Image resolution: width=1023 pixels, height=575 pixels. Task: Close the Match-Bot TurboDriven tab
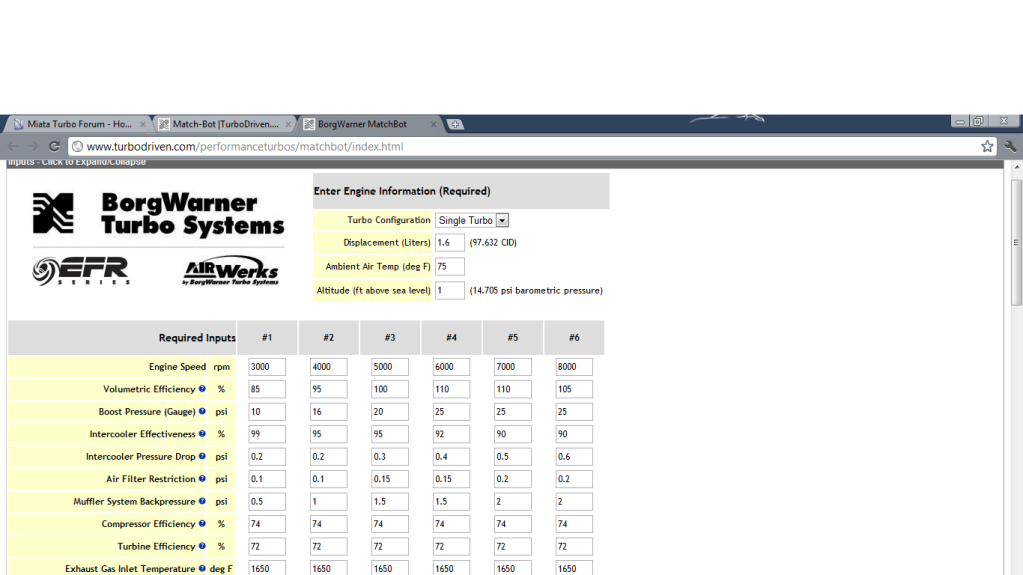coord(288,124)
